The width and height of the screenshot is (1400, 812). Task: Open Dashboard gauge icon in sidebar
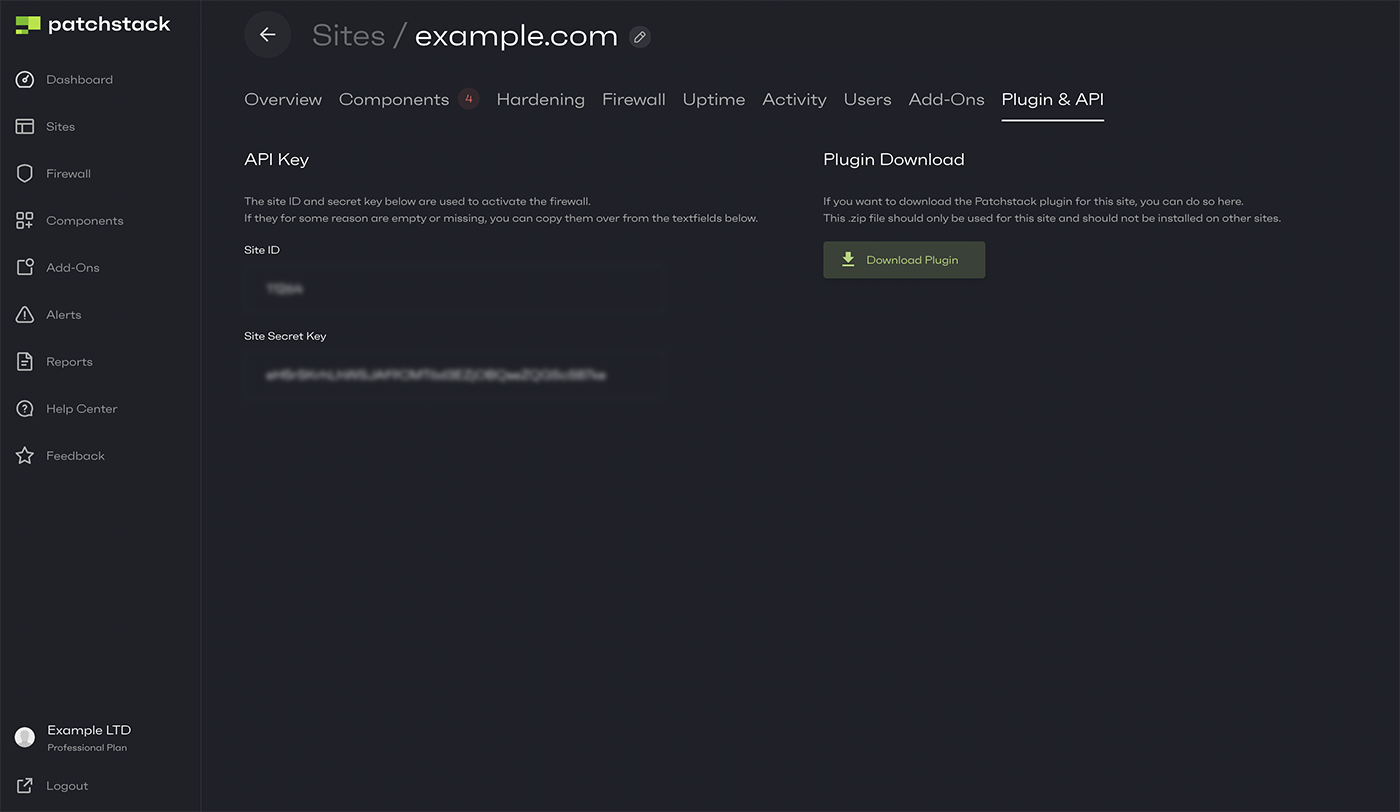(25, 80)
